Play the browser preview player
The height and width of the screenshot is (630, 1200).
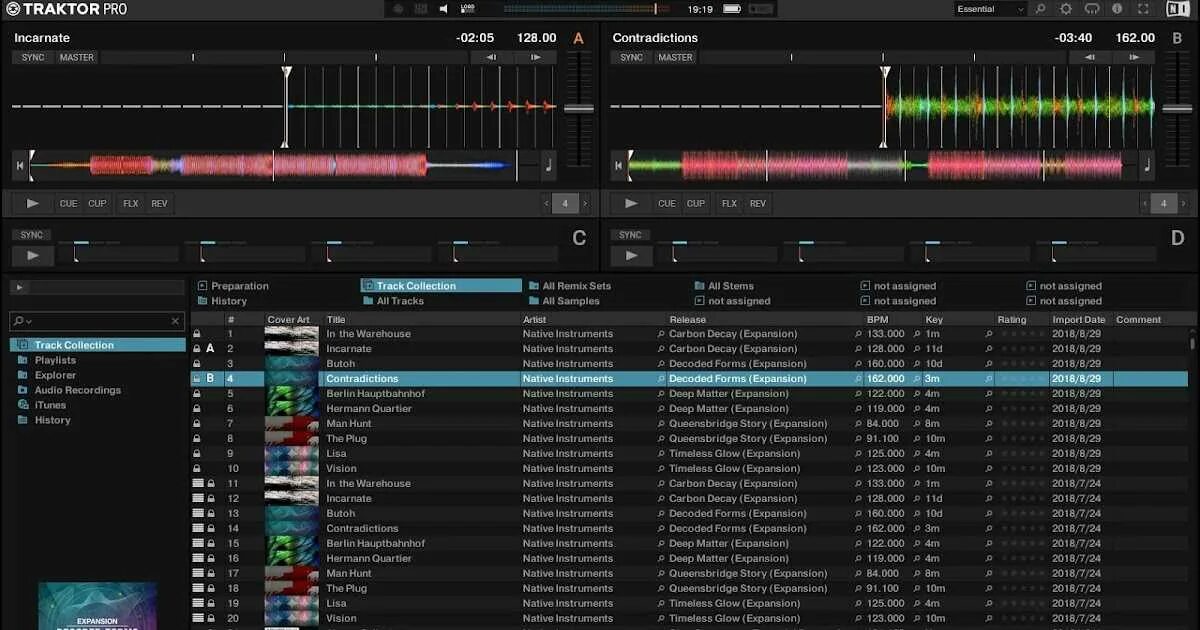[x=18, y=287]
